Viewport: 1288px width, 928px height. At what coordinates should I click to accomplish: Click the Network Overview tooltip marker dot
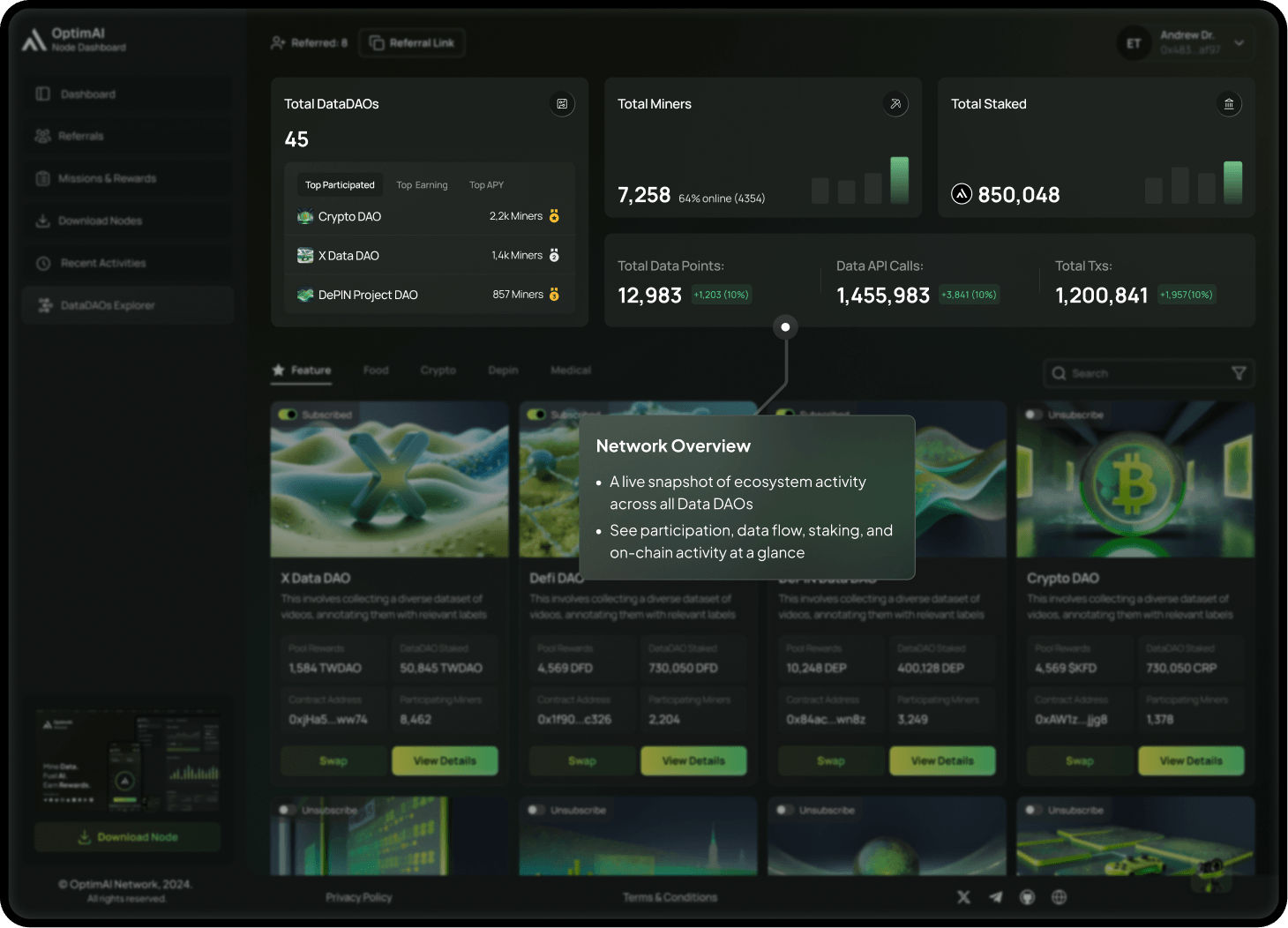pos(785,327)
